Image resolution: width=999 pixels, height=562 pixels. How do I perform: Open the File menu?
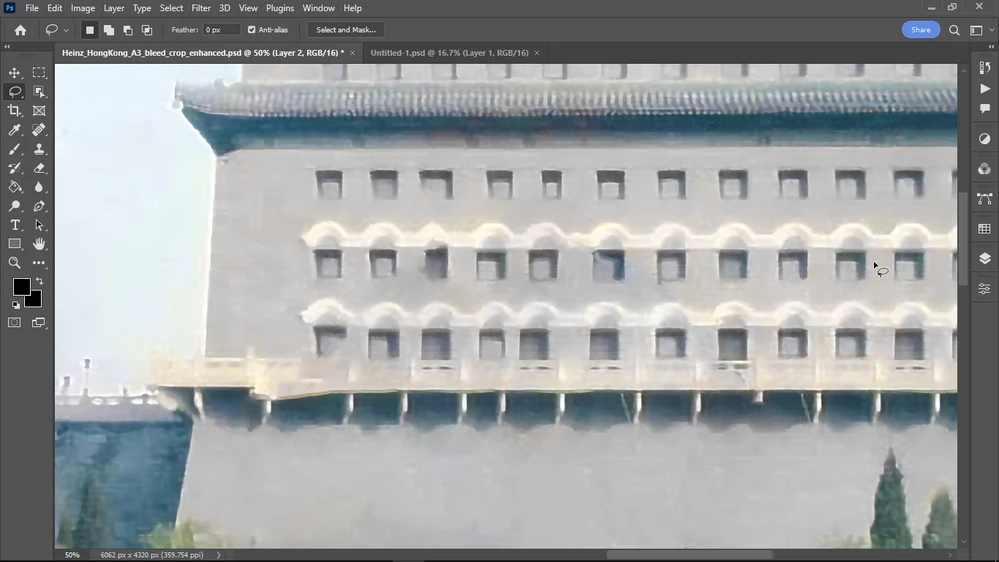coord(32,8)
